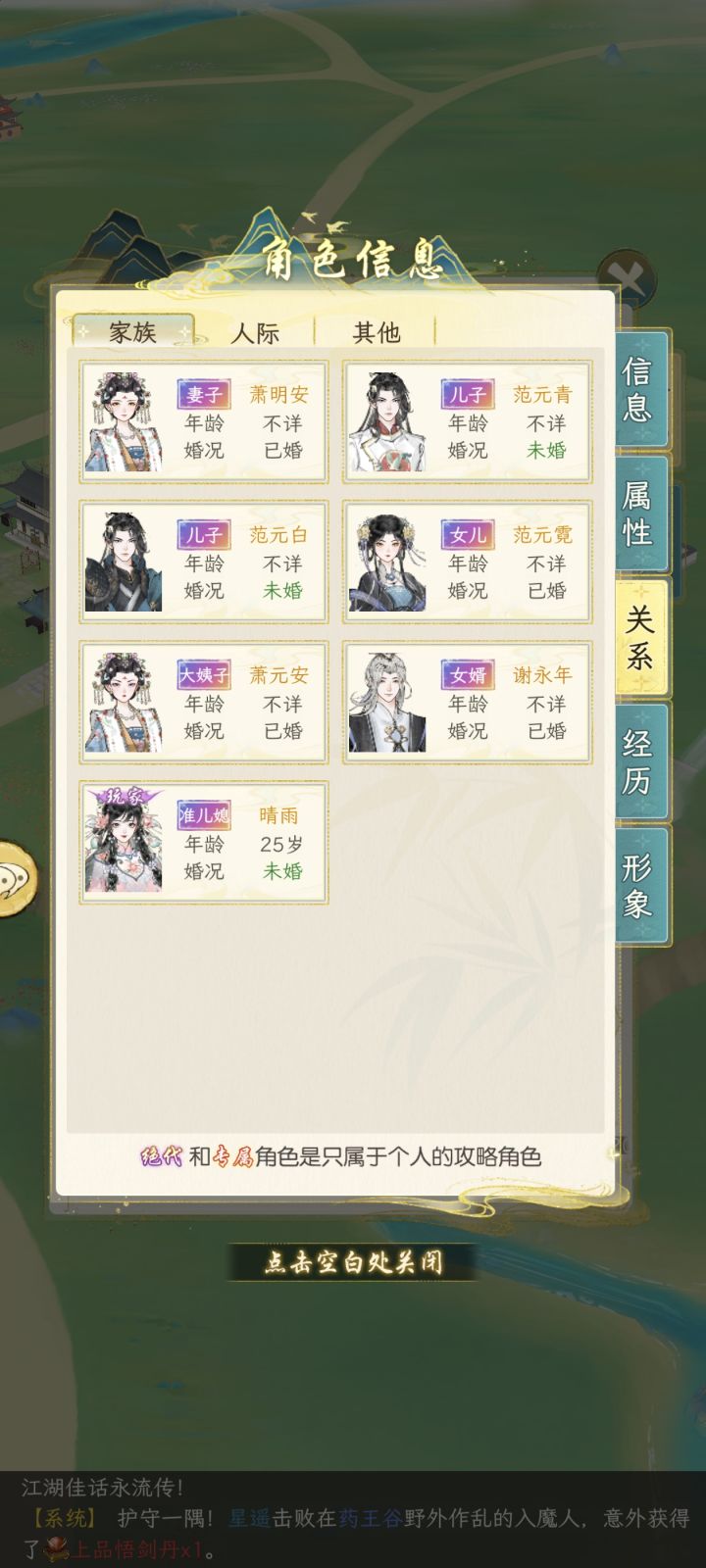Close the 角色信息 panel with X
706x1568 pixels.
[x=624, y=277]
